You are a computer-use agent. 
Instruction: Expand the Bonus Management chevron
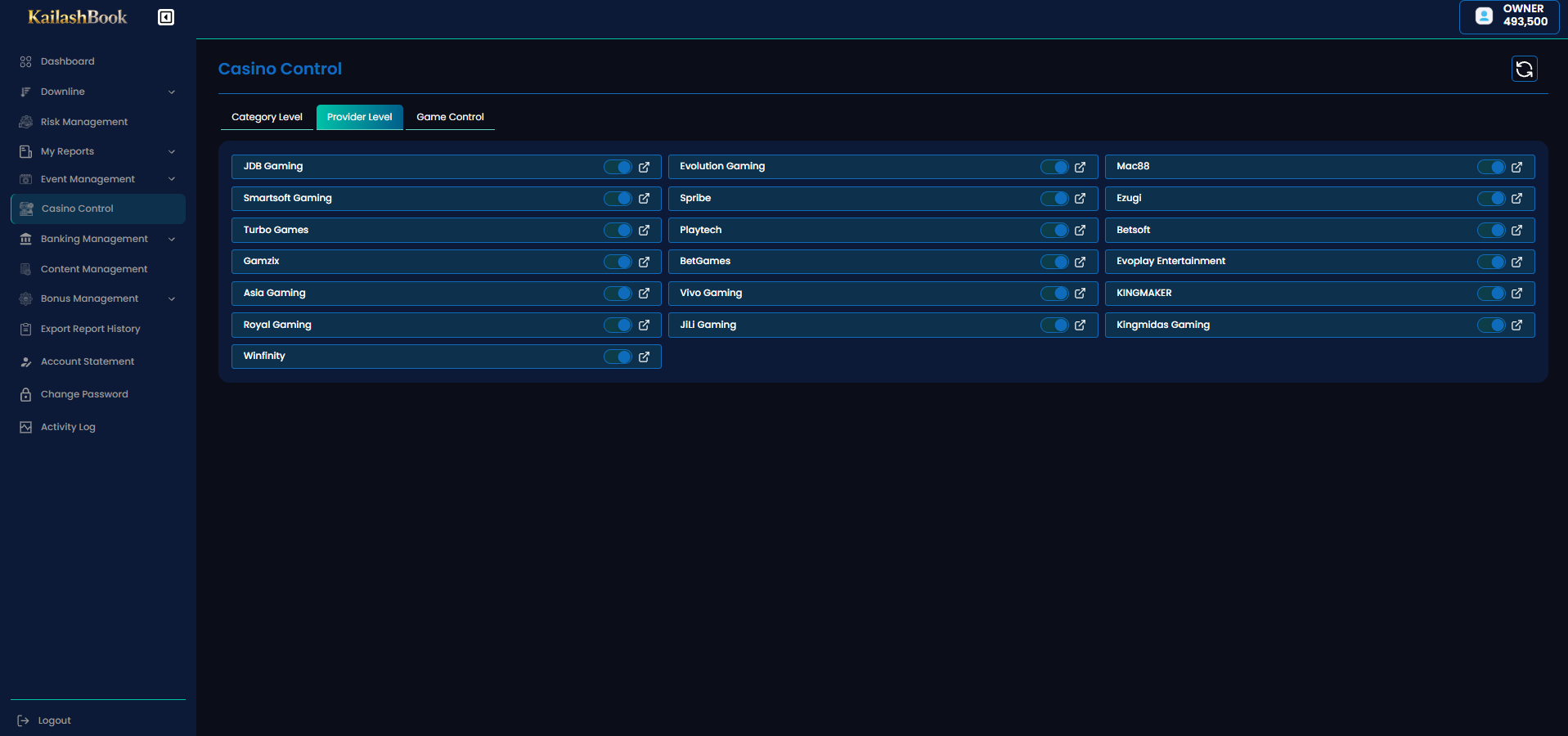pos(172,298)
